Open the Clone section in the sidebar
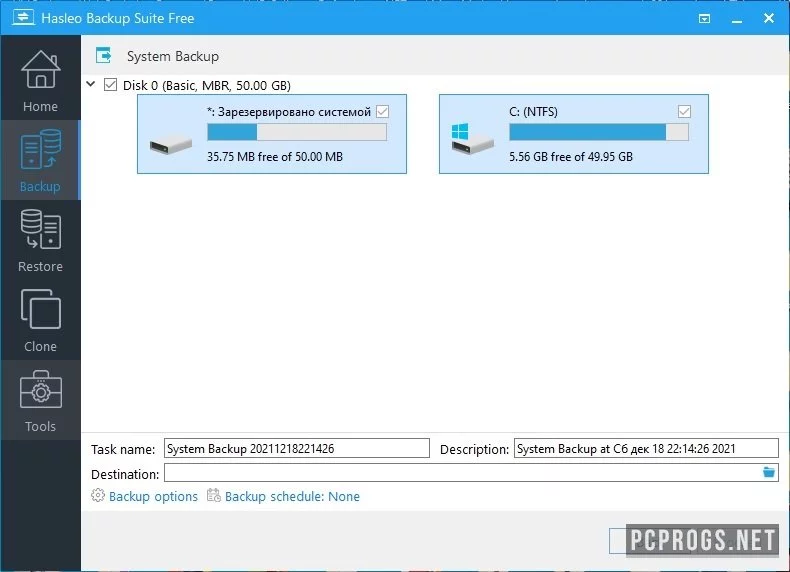 point(40,320)
